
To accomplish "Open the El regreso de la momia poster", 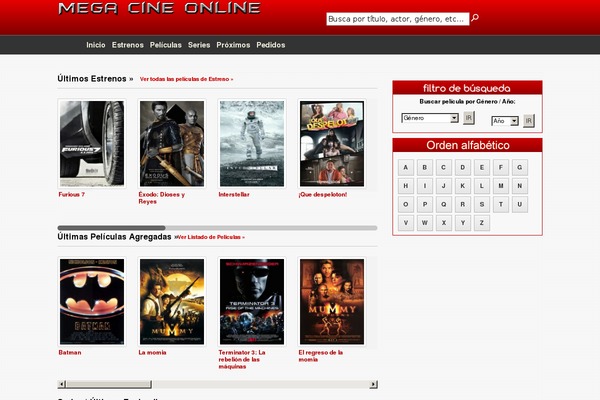I will (332, 302).
